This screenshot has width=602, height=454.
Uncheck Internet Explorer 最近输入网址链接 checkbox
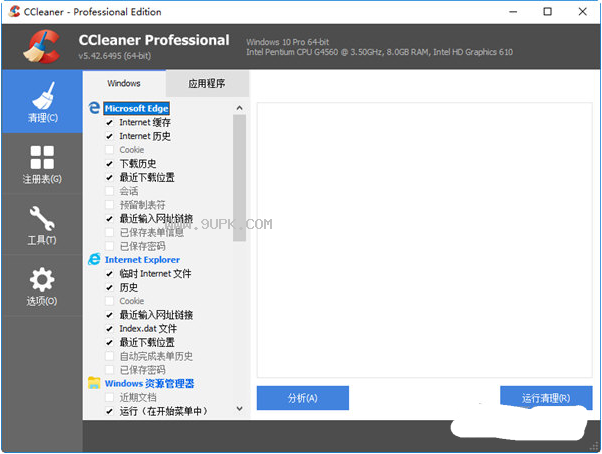pos(109,315)
